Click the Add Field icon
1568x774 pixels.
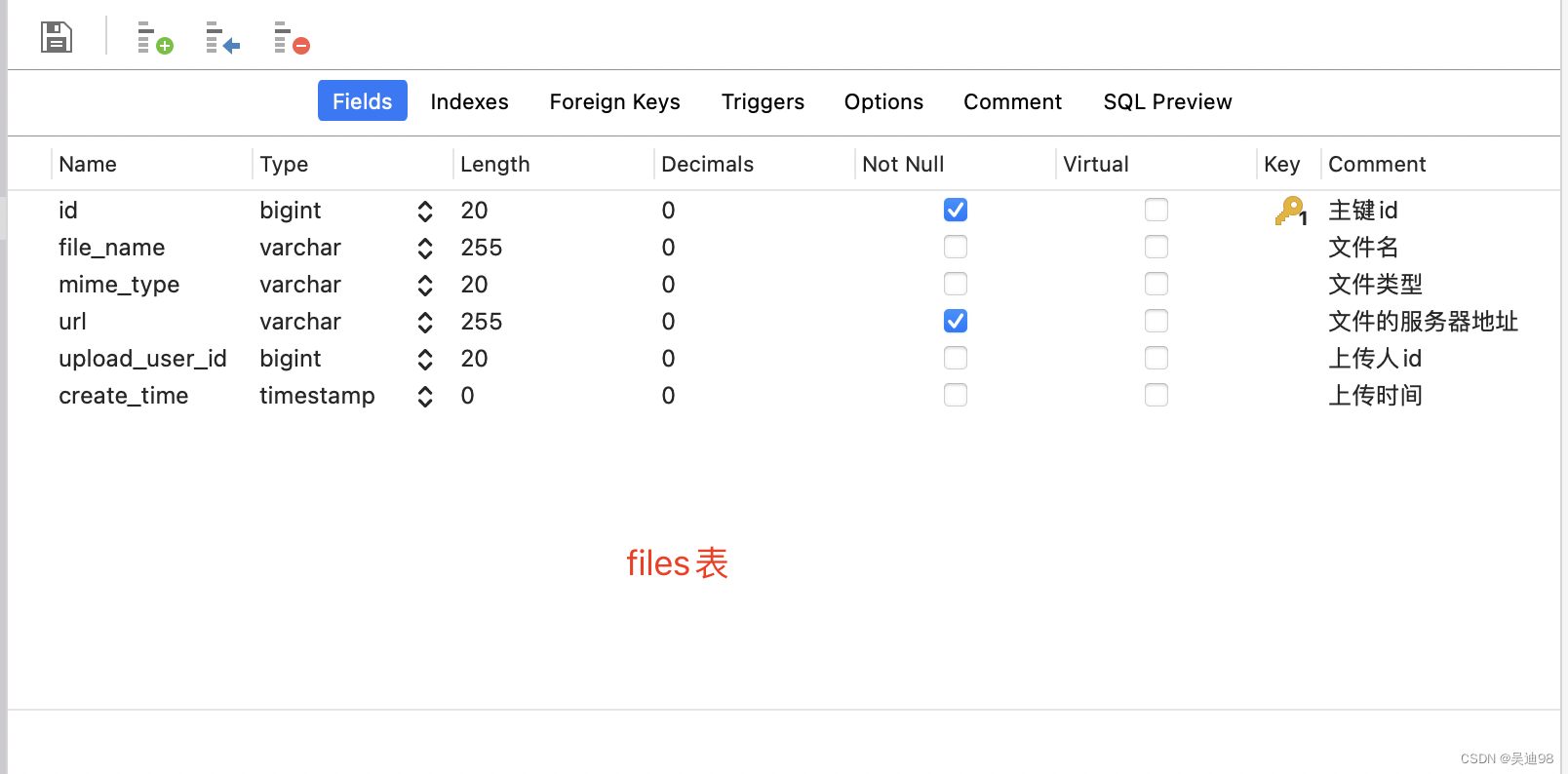[x=155, y=38]
